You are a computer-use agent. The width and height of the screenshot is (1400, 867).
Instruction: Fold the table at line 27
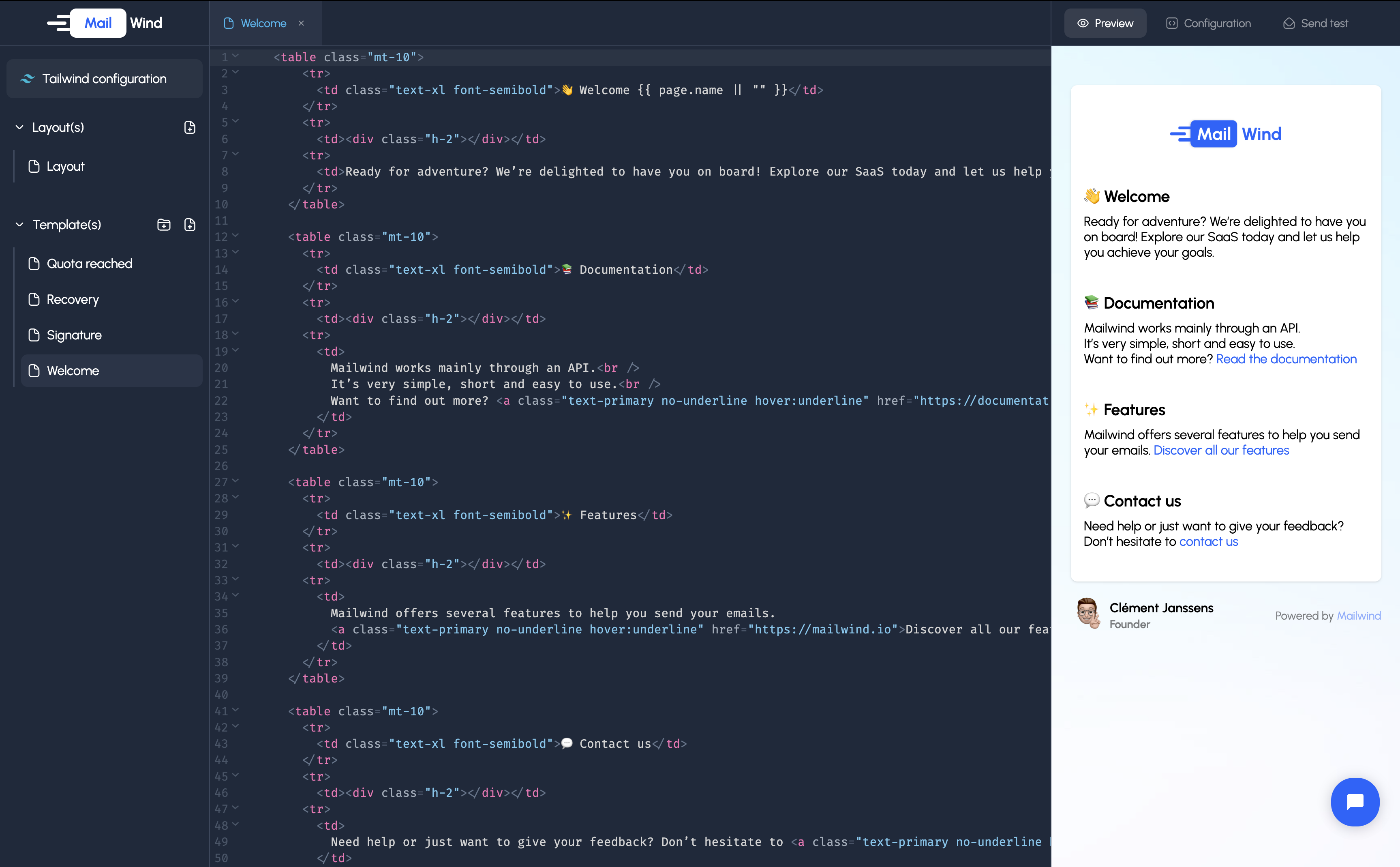click(235, 481)
